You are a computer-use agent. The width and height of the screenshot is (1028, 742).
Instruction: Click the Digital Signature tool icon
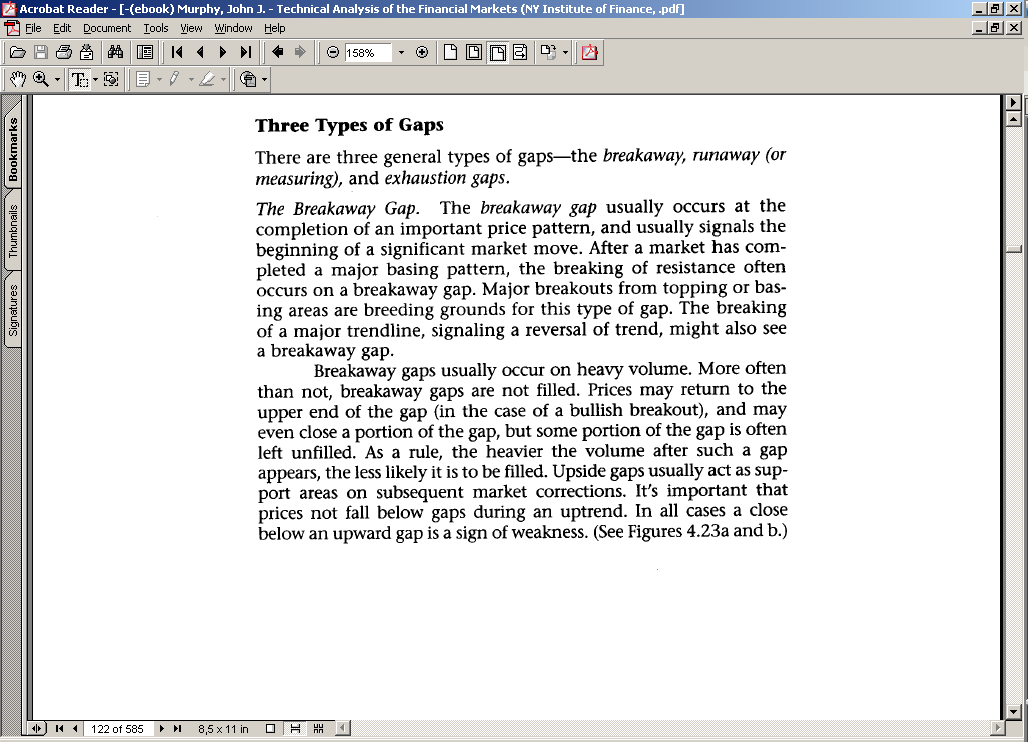click(x=248, y=79)
